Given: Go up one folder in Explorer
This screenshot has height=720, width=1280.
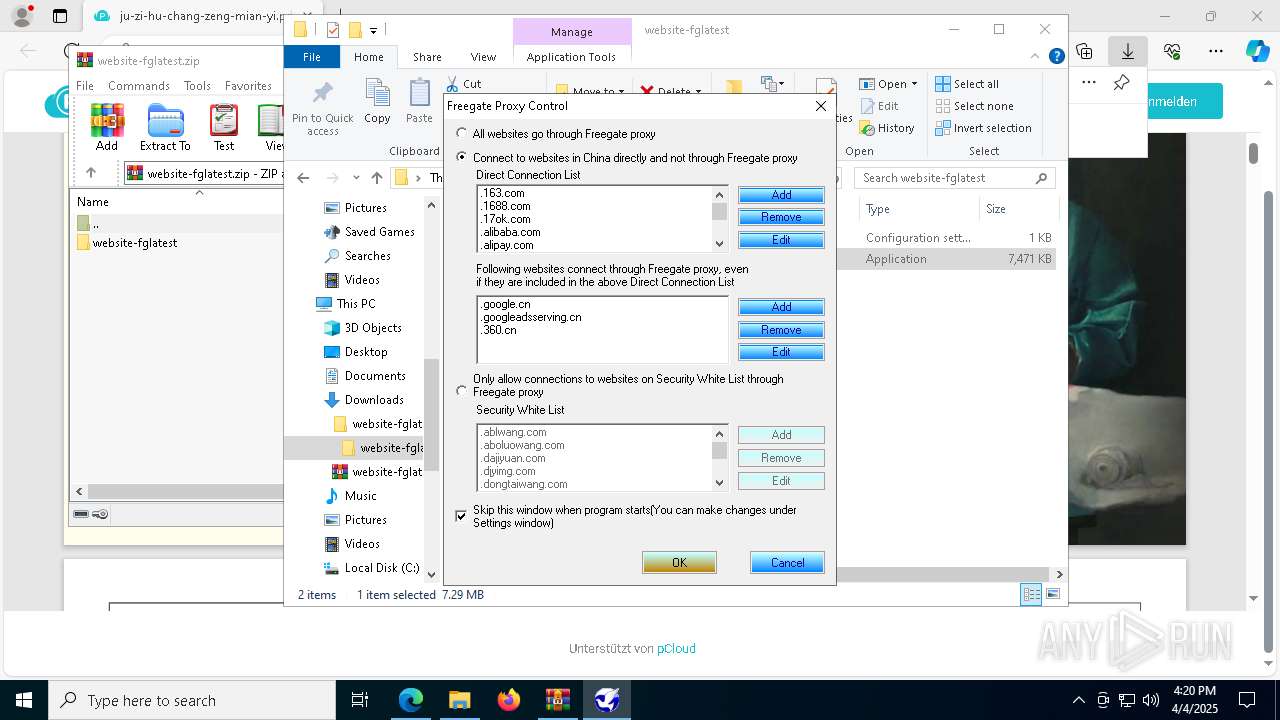Looking at the screenshot, I should pyautogui.click(x=376, y=178).
